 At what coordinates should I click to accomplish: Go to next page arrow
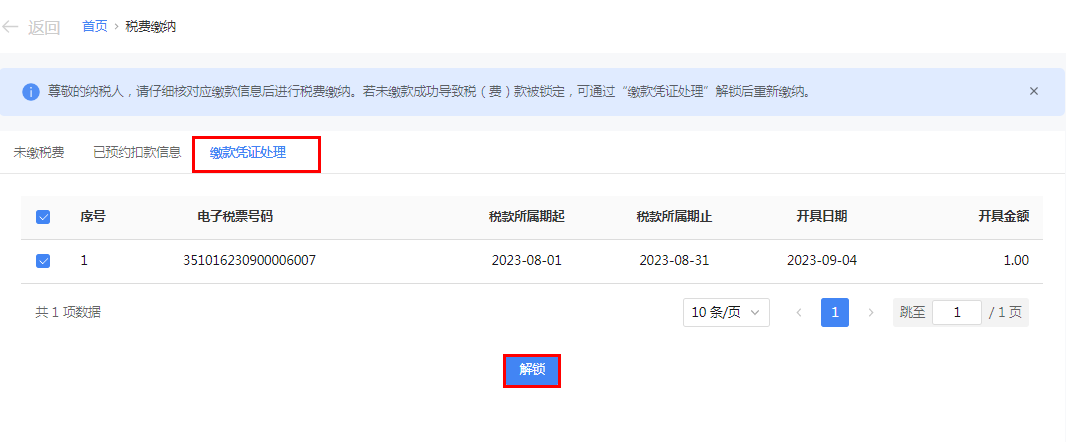pos(870,313)
